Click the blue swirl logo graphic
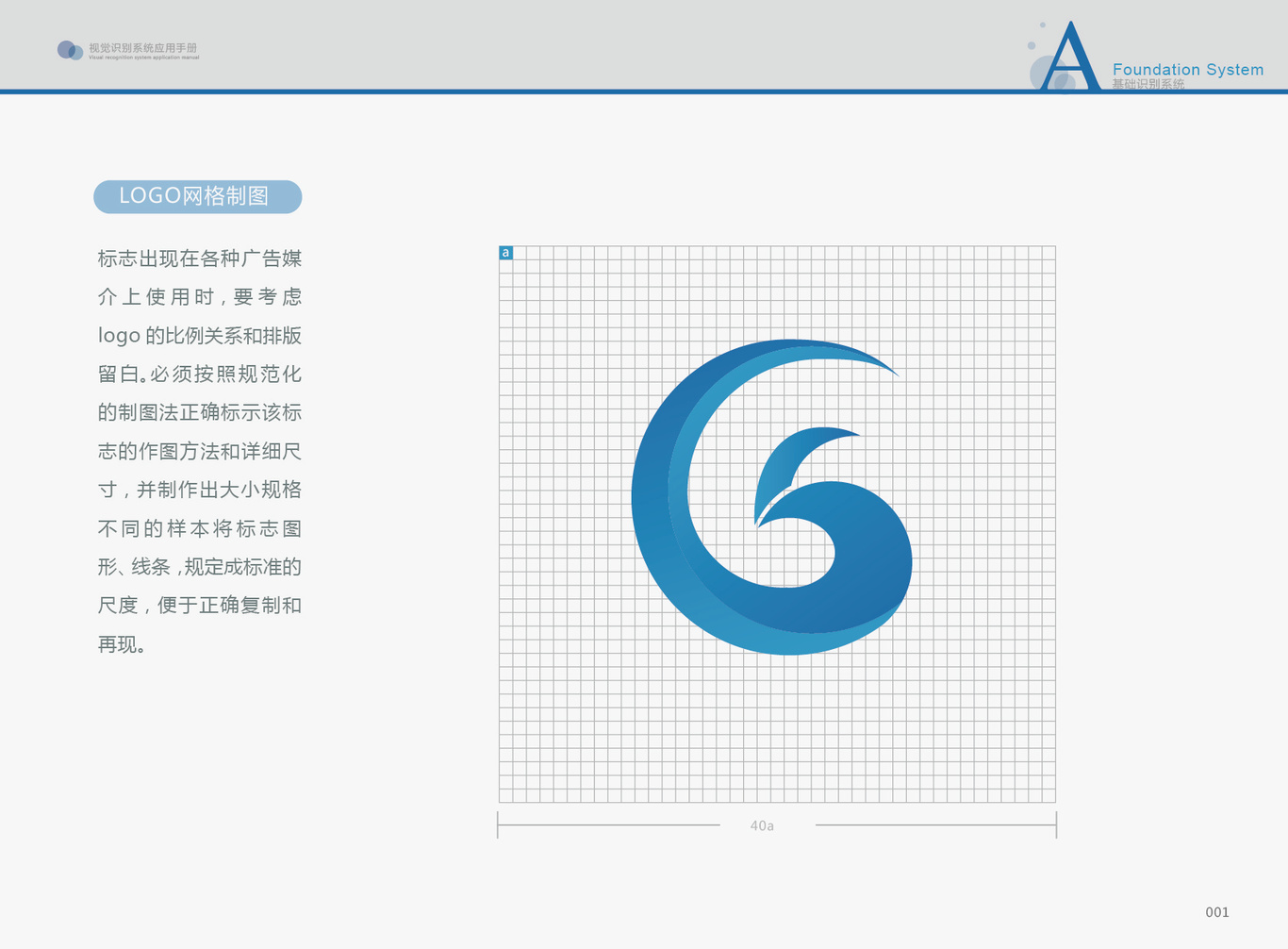Screen dimensions: 1288x949 (771, 497)
